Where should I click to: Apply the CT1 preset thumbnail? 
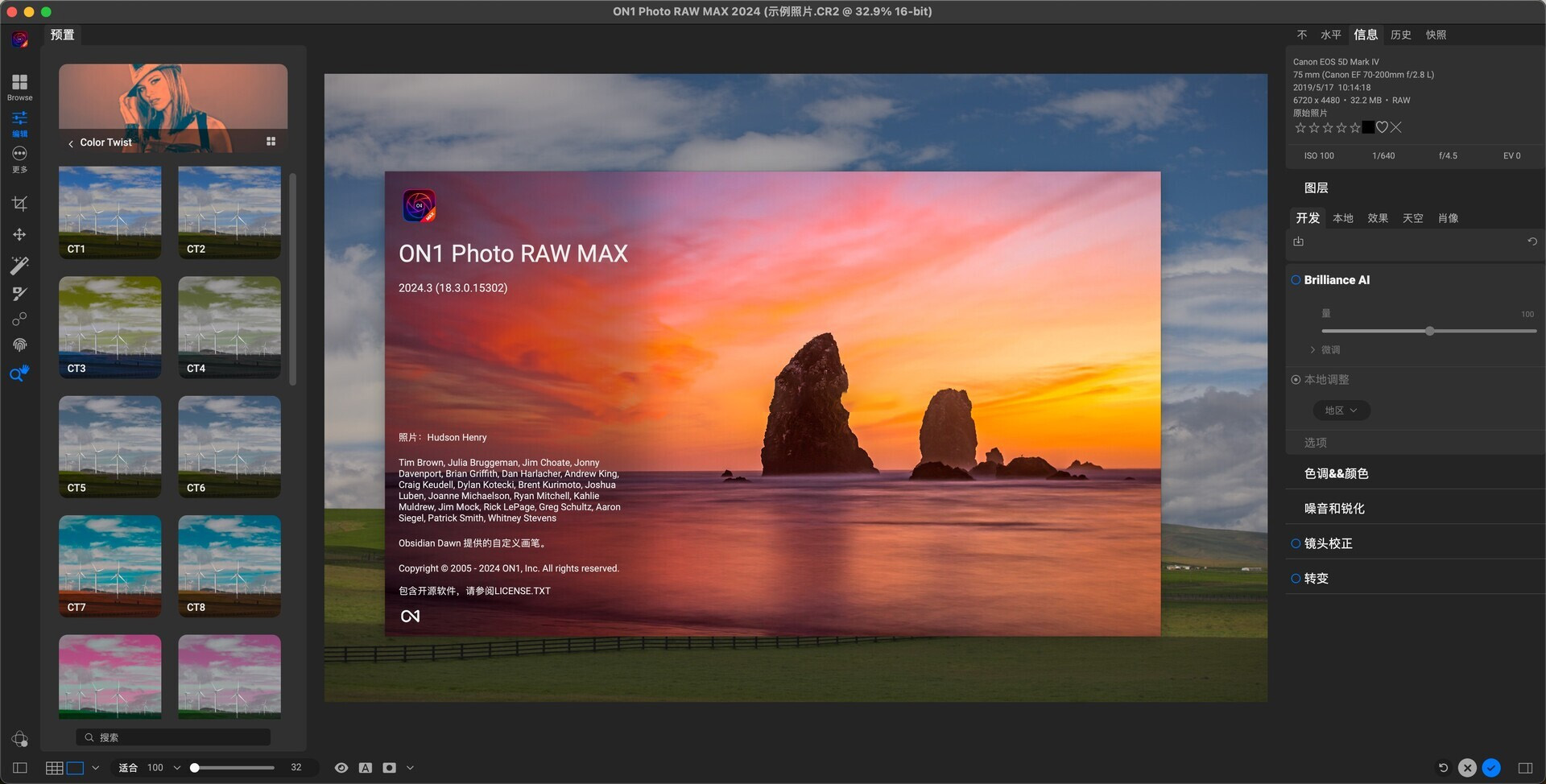(x=110, y=213)
